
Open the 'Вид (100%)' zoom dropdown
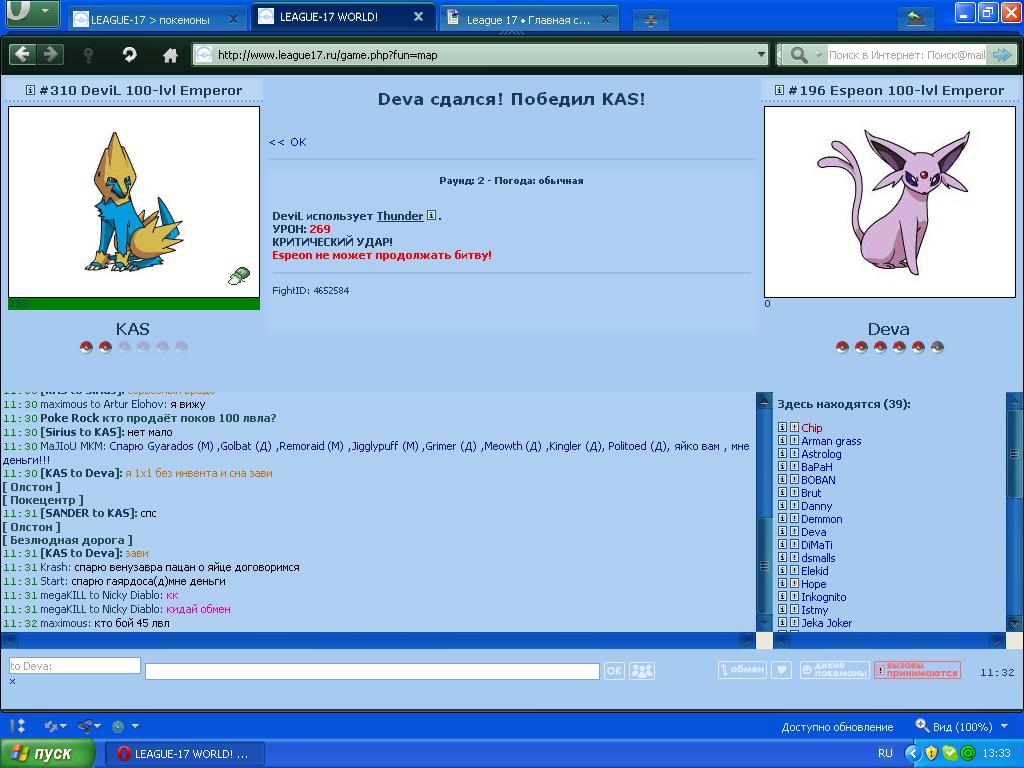click(962, 726)
